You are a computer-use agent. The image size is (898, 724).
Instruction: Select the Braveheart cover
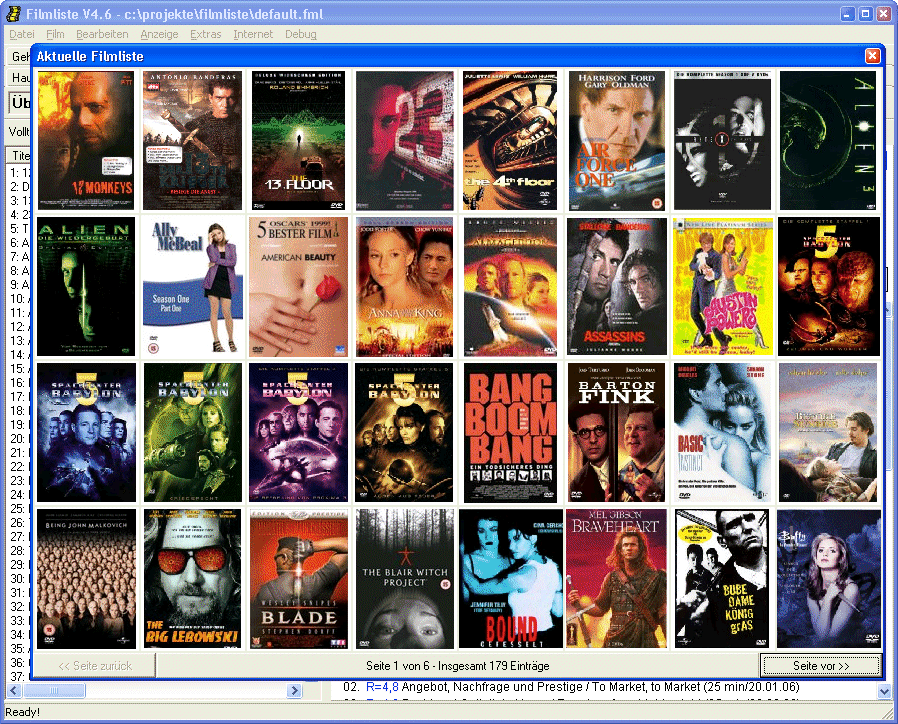617,579
